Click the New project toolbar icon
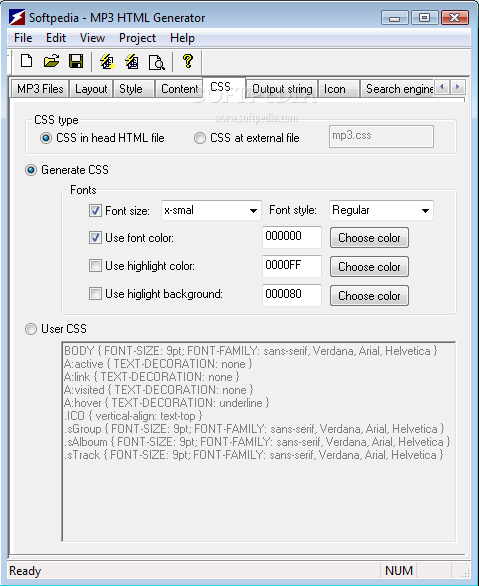Viewport: 479px width, 586px height. (27, 61)
